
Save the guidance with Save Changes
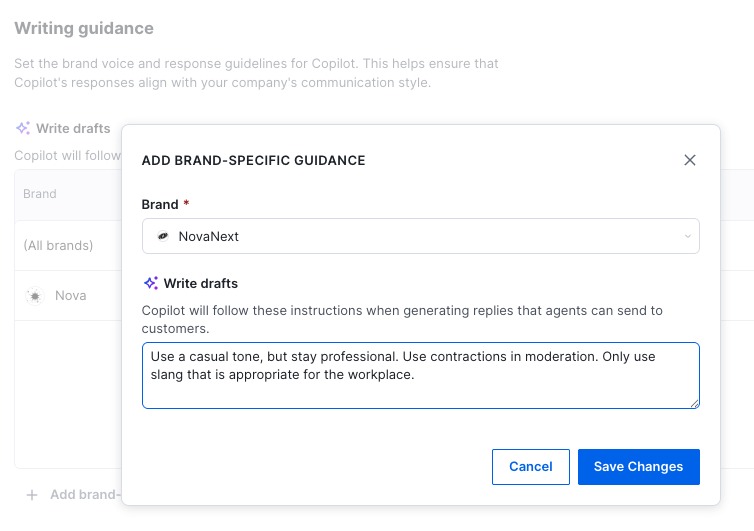point(638,467)
